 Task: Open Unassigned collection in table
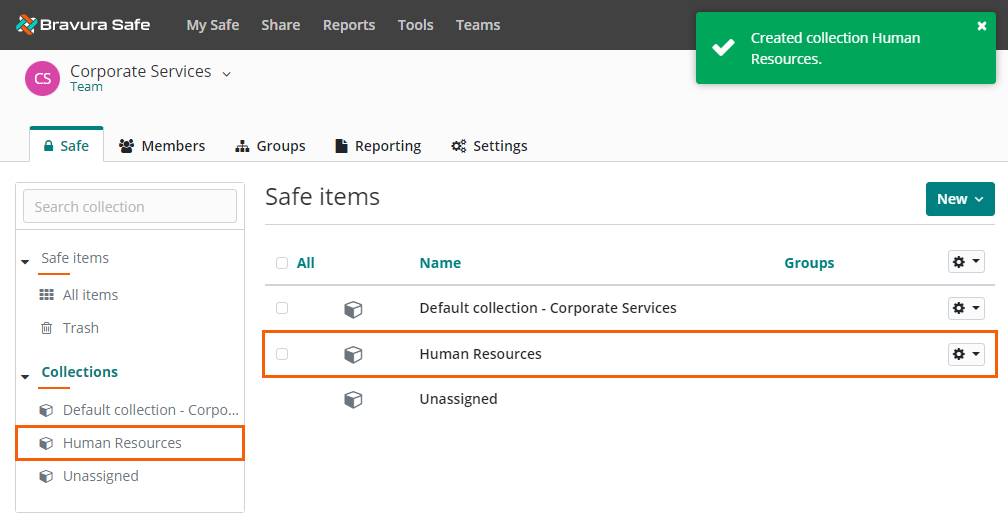458,399
